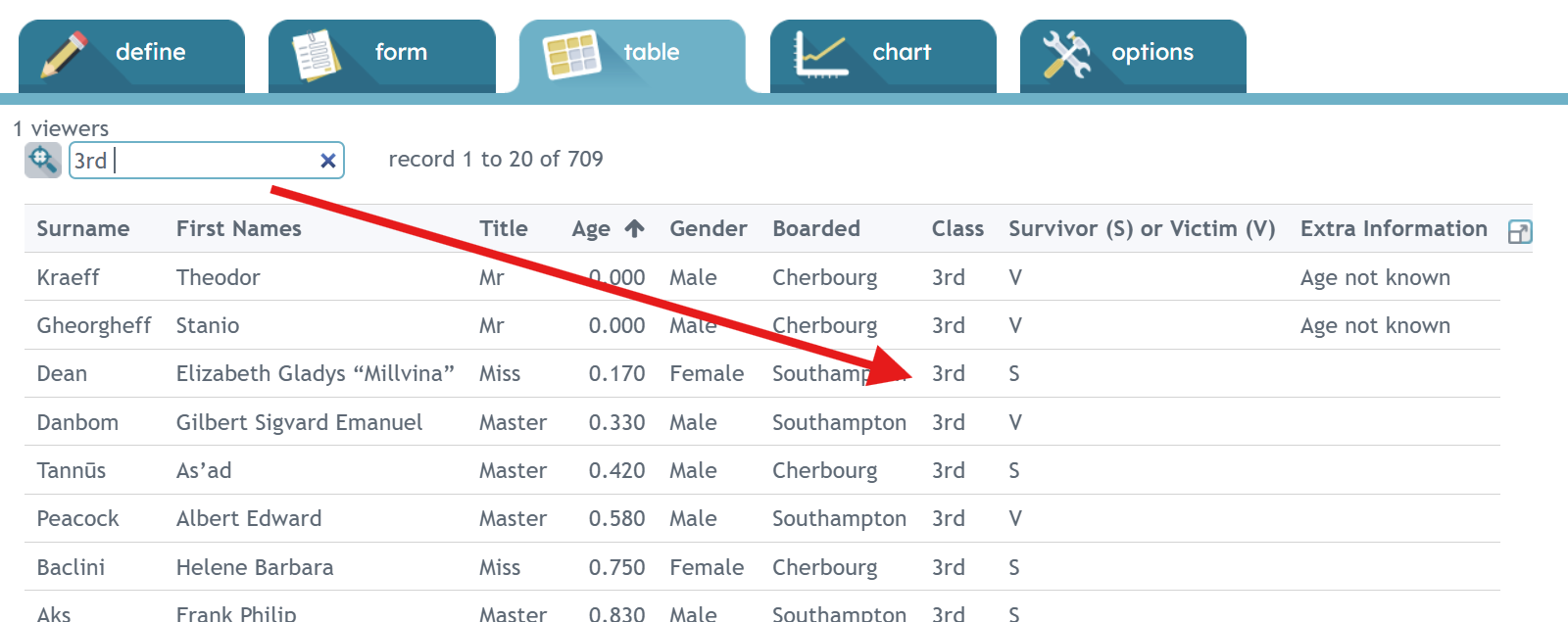Screen dimensions: 1568x622
Task: Open the options tab
Action: (1133, 56)
